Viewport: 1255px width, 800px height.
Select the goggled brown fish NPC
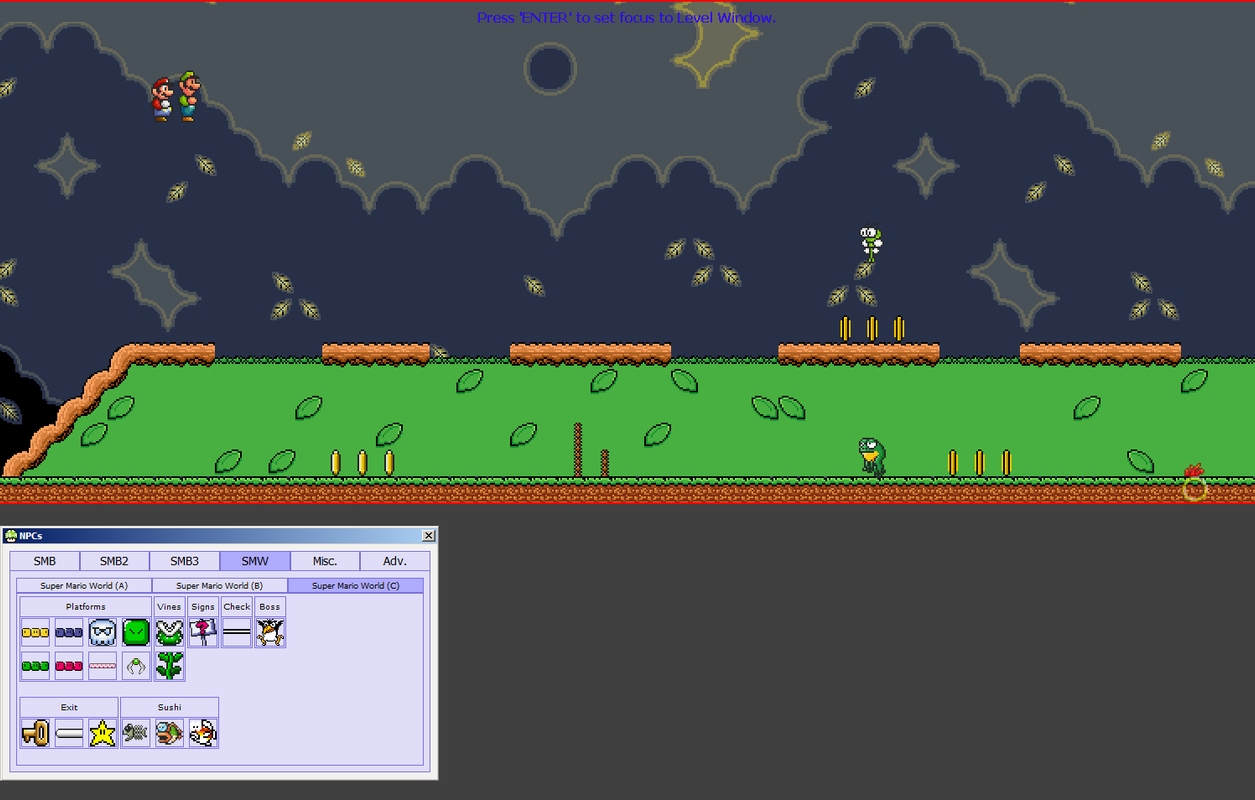click(x=169, y=733)
